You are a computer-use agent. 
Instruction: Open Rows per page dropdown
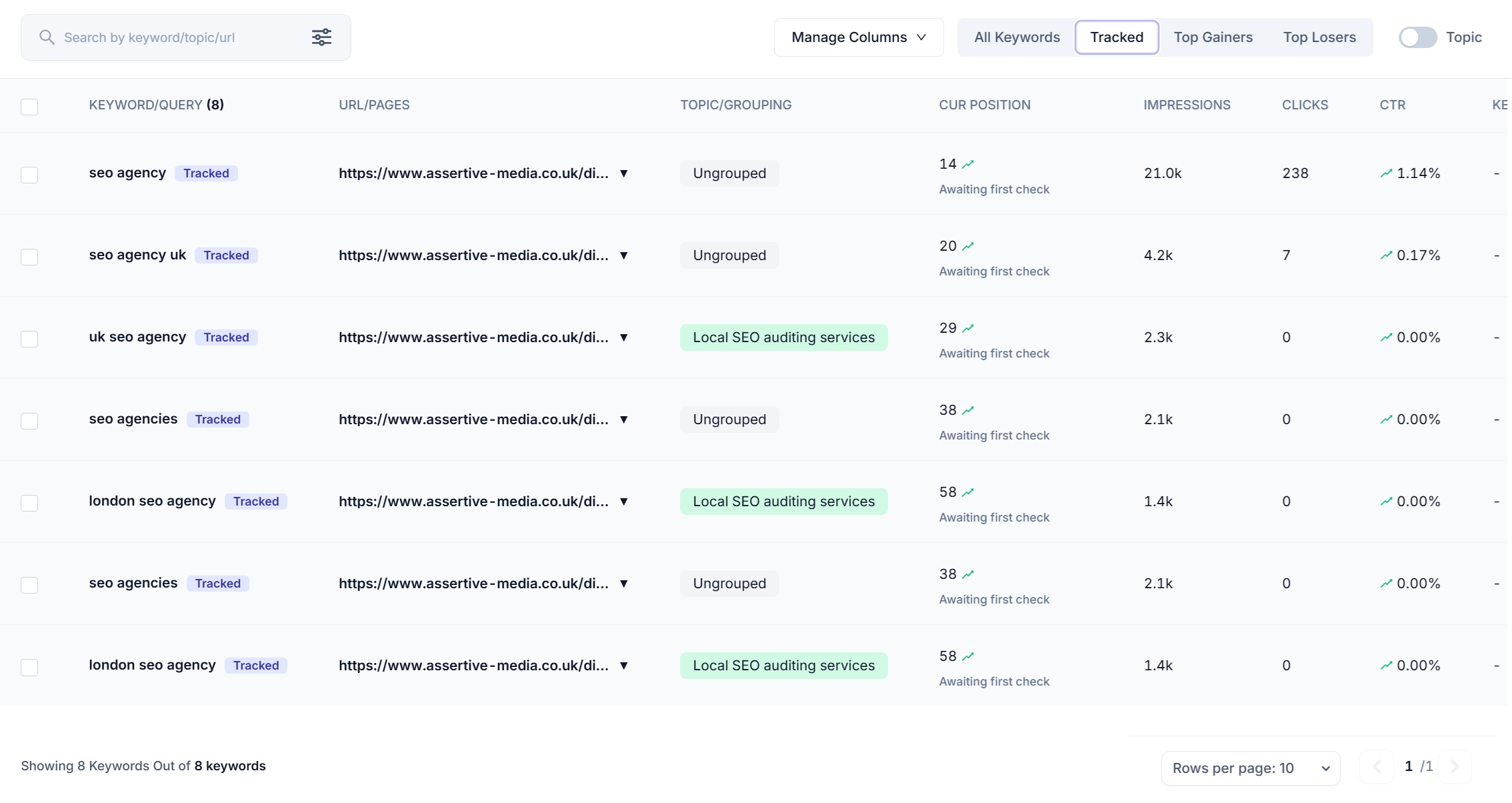tap(1251, 768)
